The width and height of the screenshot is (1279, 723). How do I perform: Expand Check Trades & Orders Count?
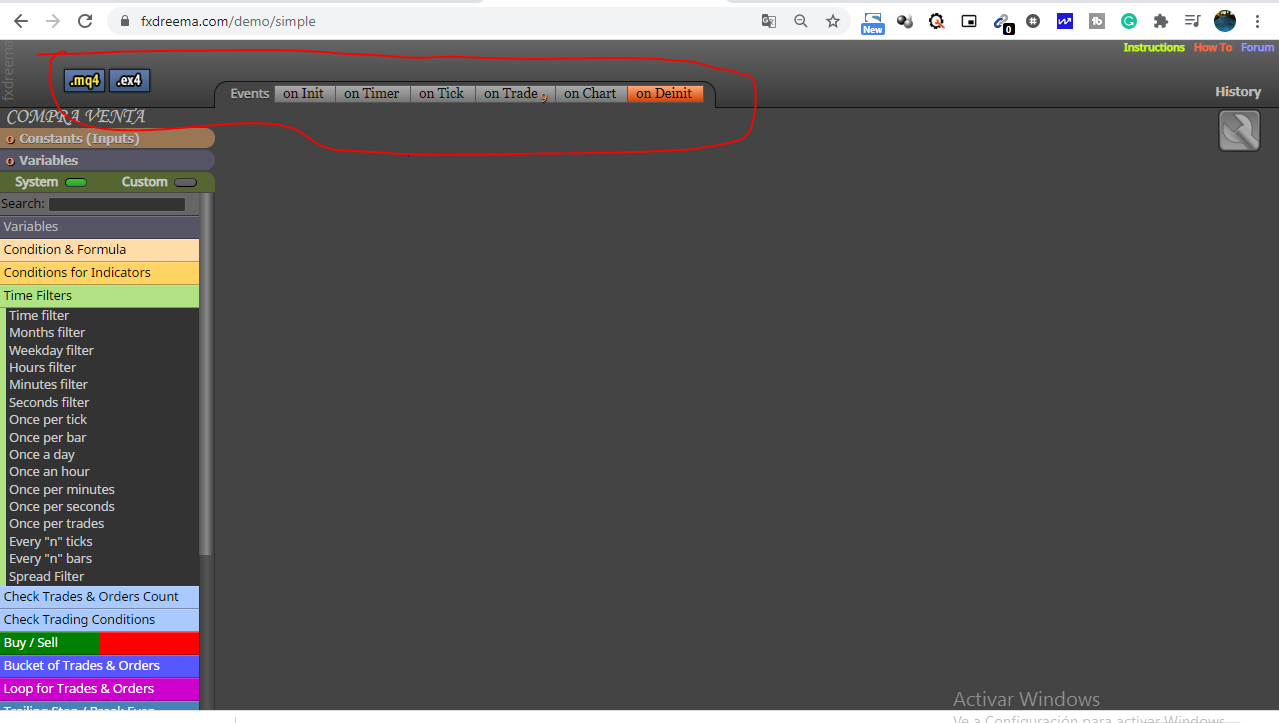(99, 596)
